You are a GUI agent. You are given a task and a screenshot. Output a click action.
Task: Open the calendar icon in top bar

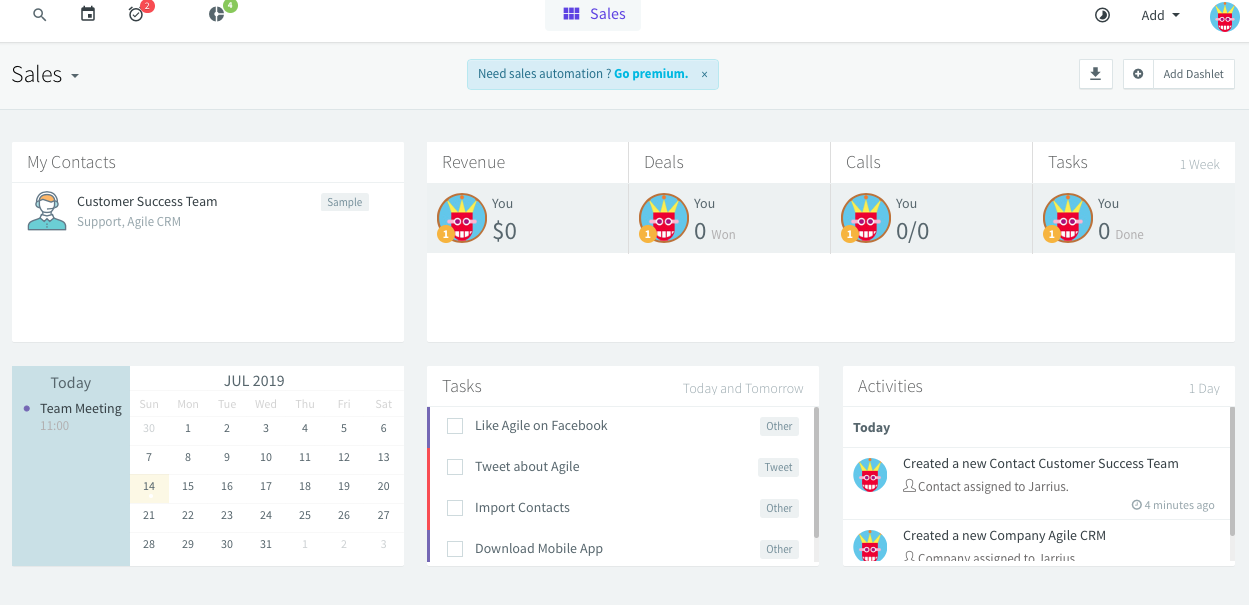(x=88, y=14)
